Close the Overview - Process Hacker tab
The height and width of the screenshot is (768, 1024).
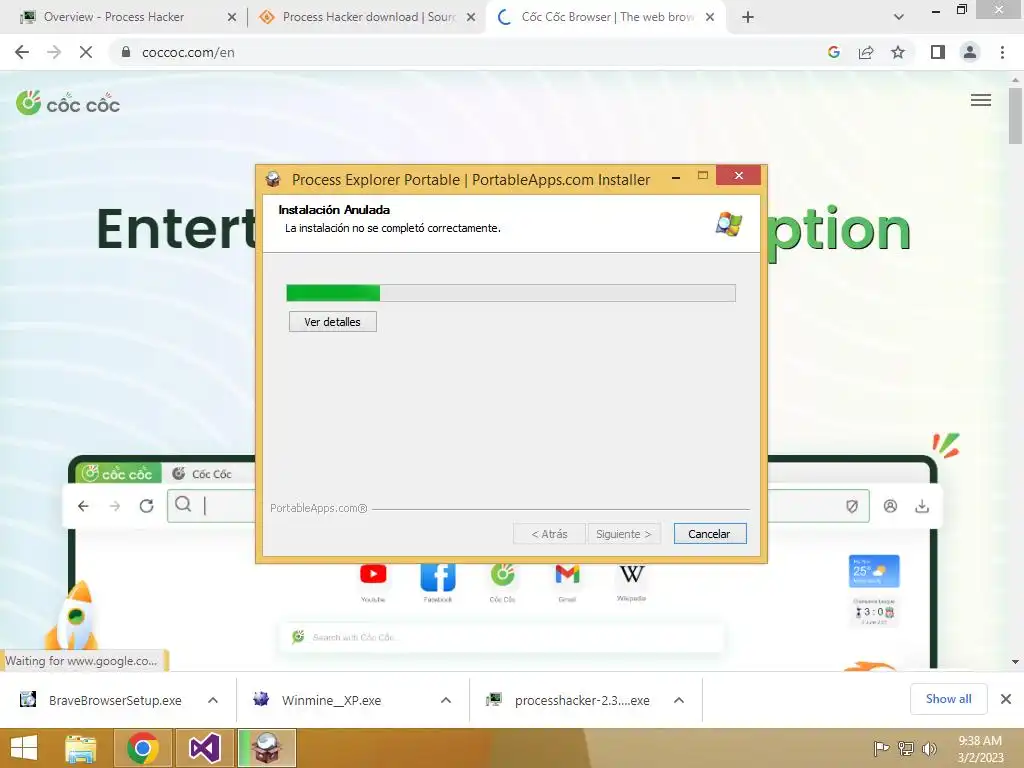click(x=231, y=18)
